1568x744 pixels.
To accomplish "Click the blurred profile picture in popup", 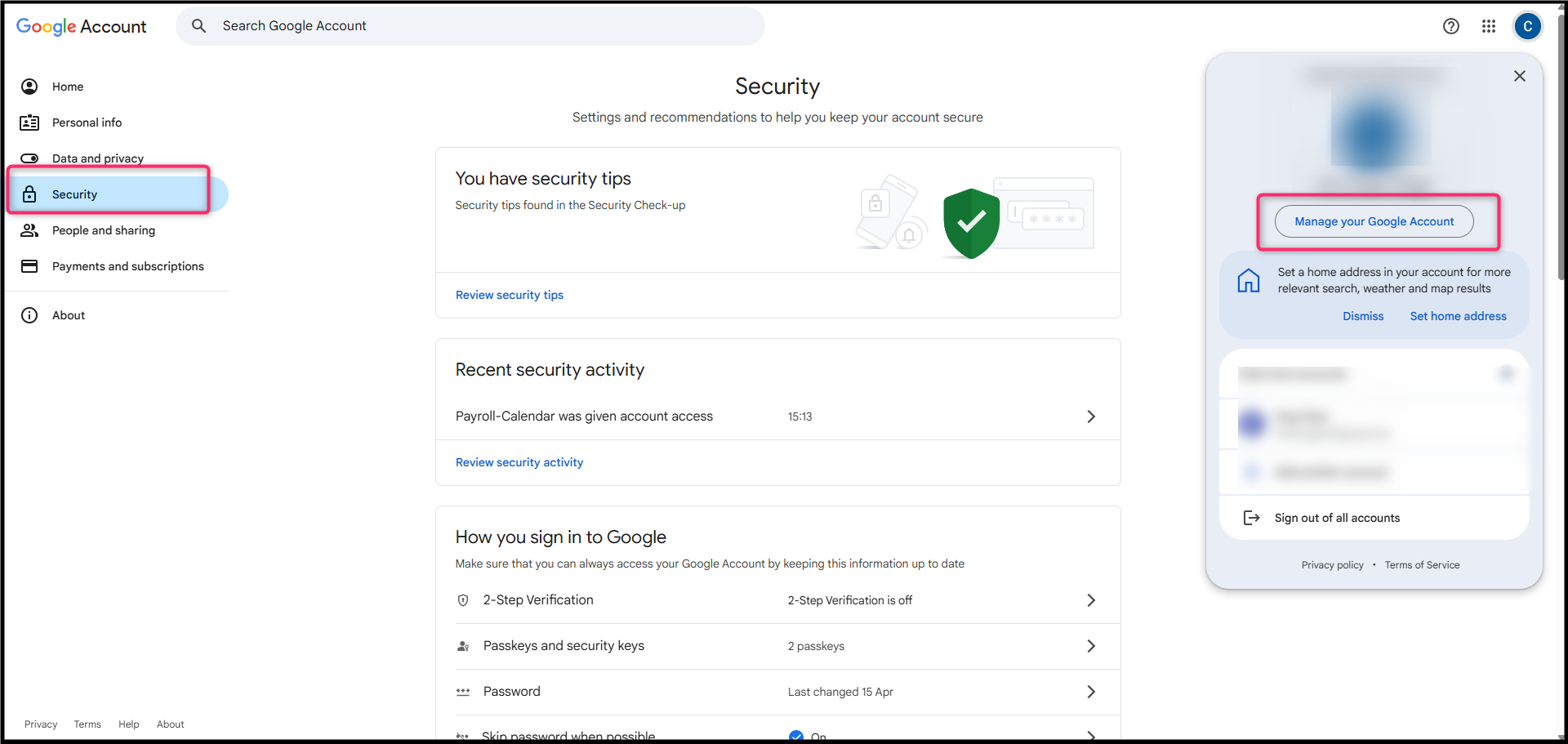I will [x=1375, y=132].
